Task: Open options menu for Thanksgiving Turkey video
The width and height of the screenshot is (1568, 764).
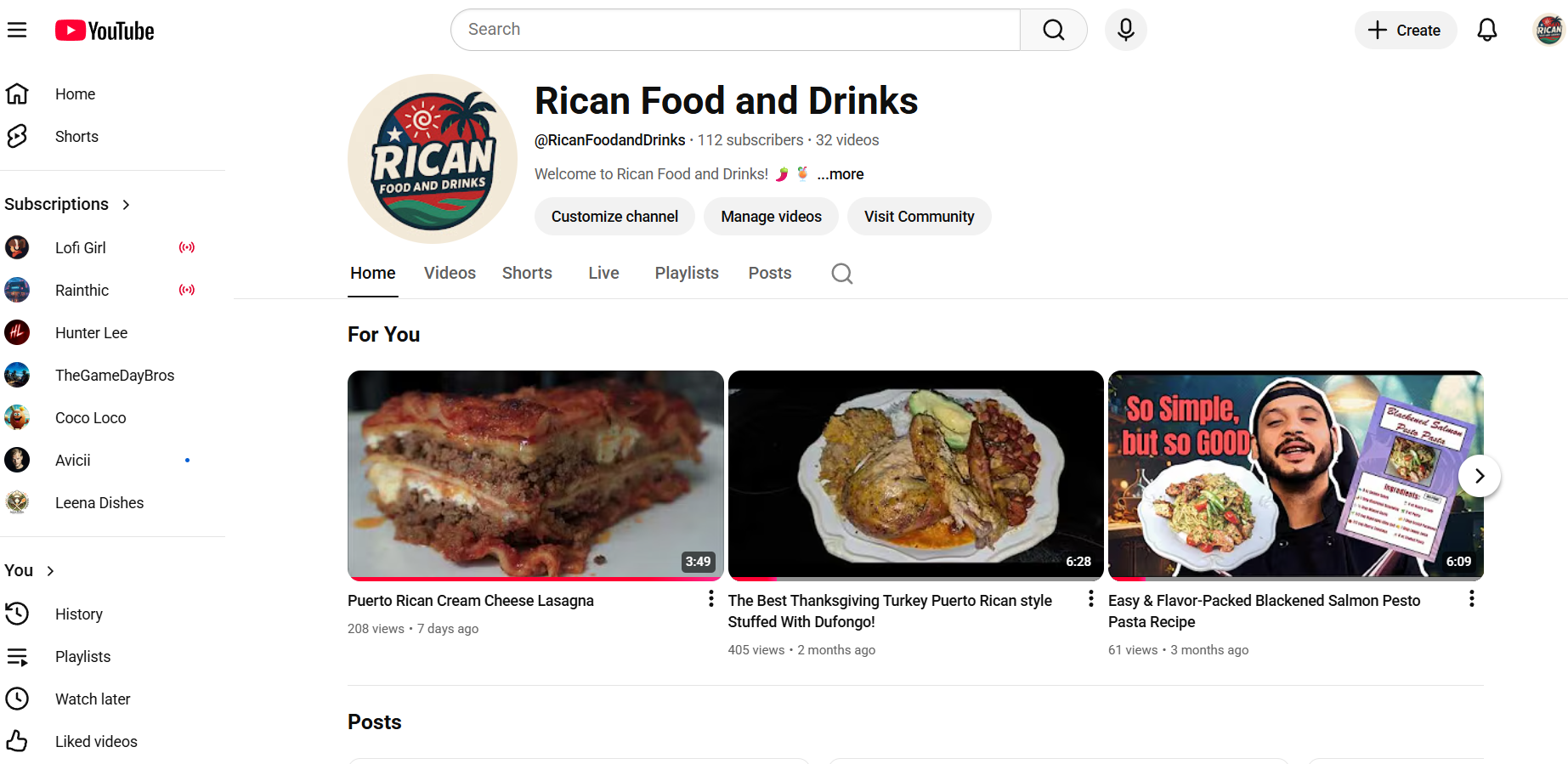Action: [x=1091, y=599]
